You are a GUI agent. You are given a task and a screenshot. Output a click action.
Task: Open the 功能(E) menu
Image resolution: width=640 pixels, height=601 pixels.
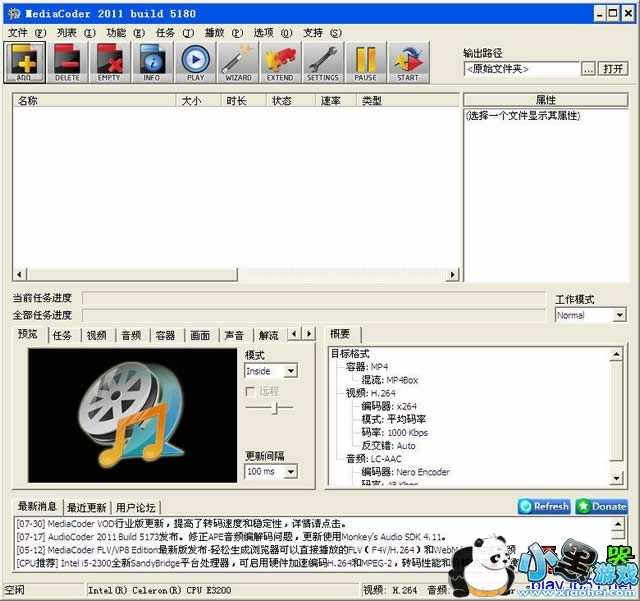(125, 33)
